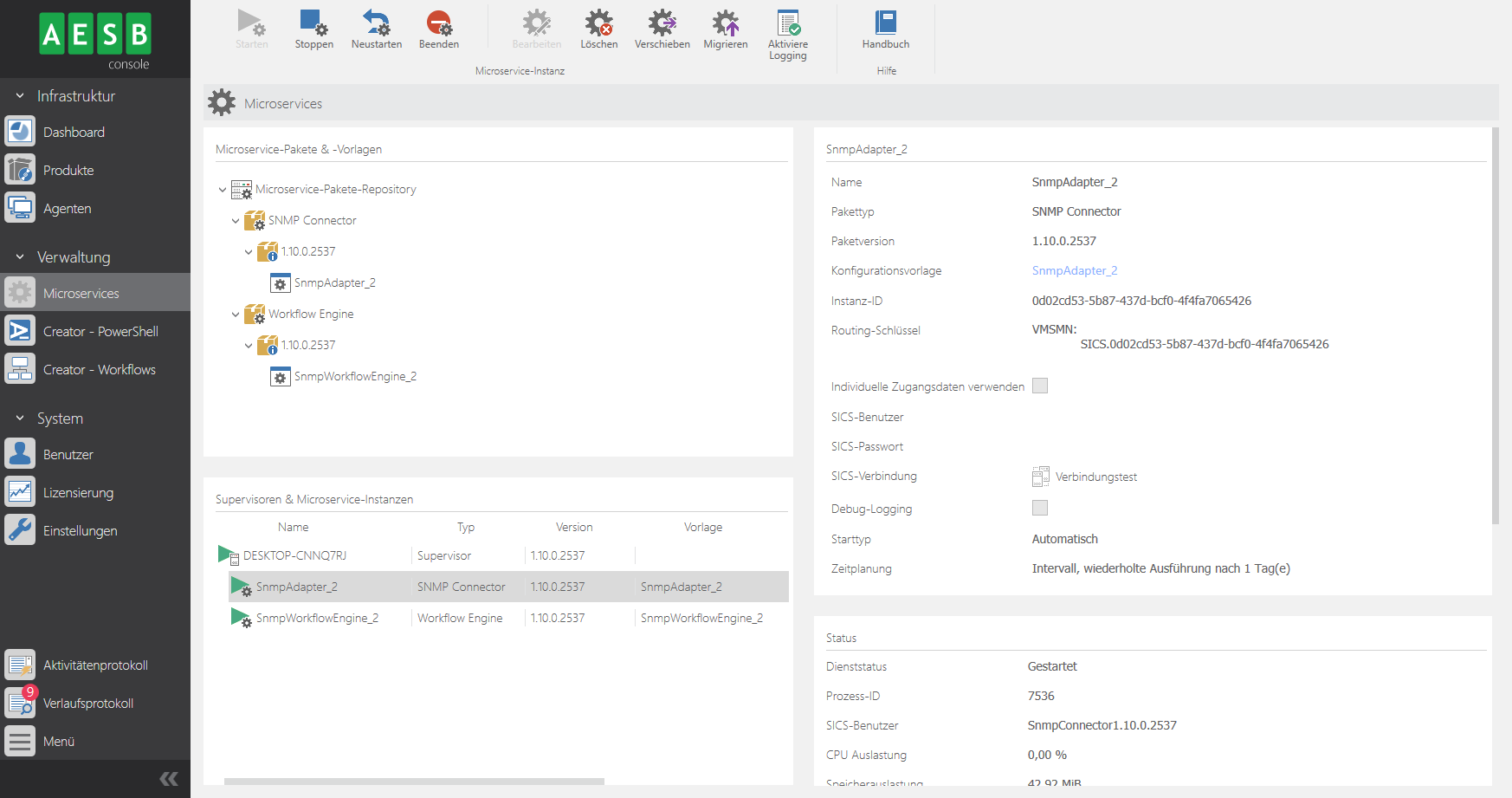Viewport: 1512px width, 798px height.
Task: Open Dashboard in the sidebar
Action: [74, 133]
